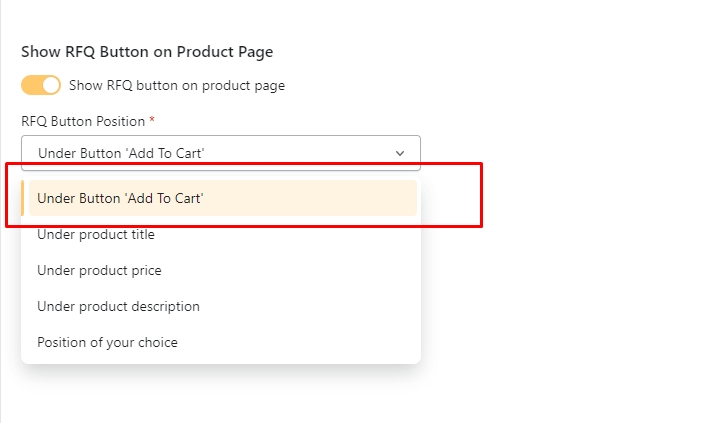The image size is (725, 423).
Task: Collapse the dropdown using the chevron arrow
Action: [x=400, y=153]
